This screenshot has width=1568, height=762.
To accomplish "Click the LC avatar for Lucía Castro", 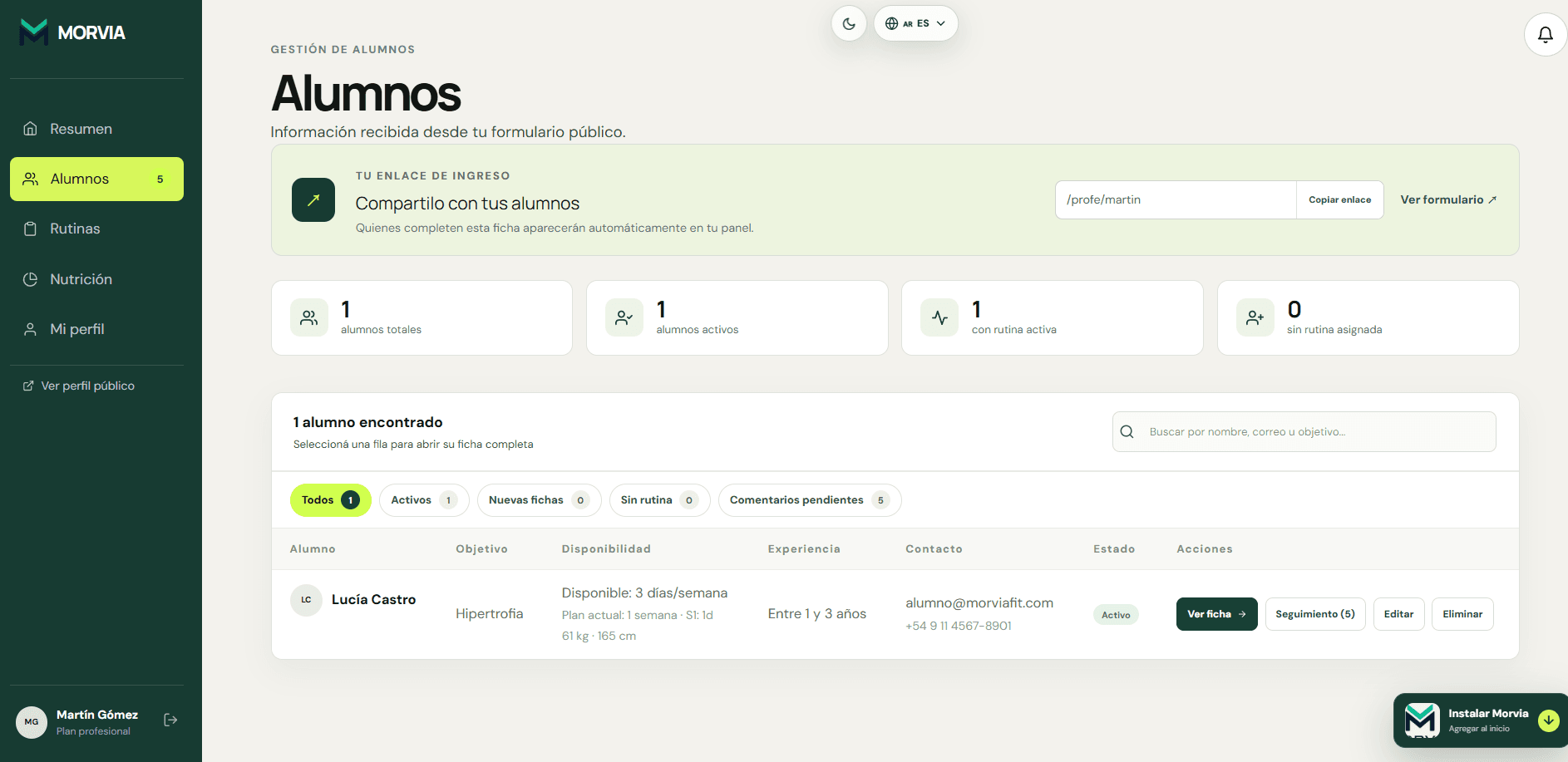I will tap(306, 600).
